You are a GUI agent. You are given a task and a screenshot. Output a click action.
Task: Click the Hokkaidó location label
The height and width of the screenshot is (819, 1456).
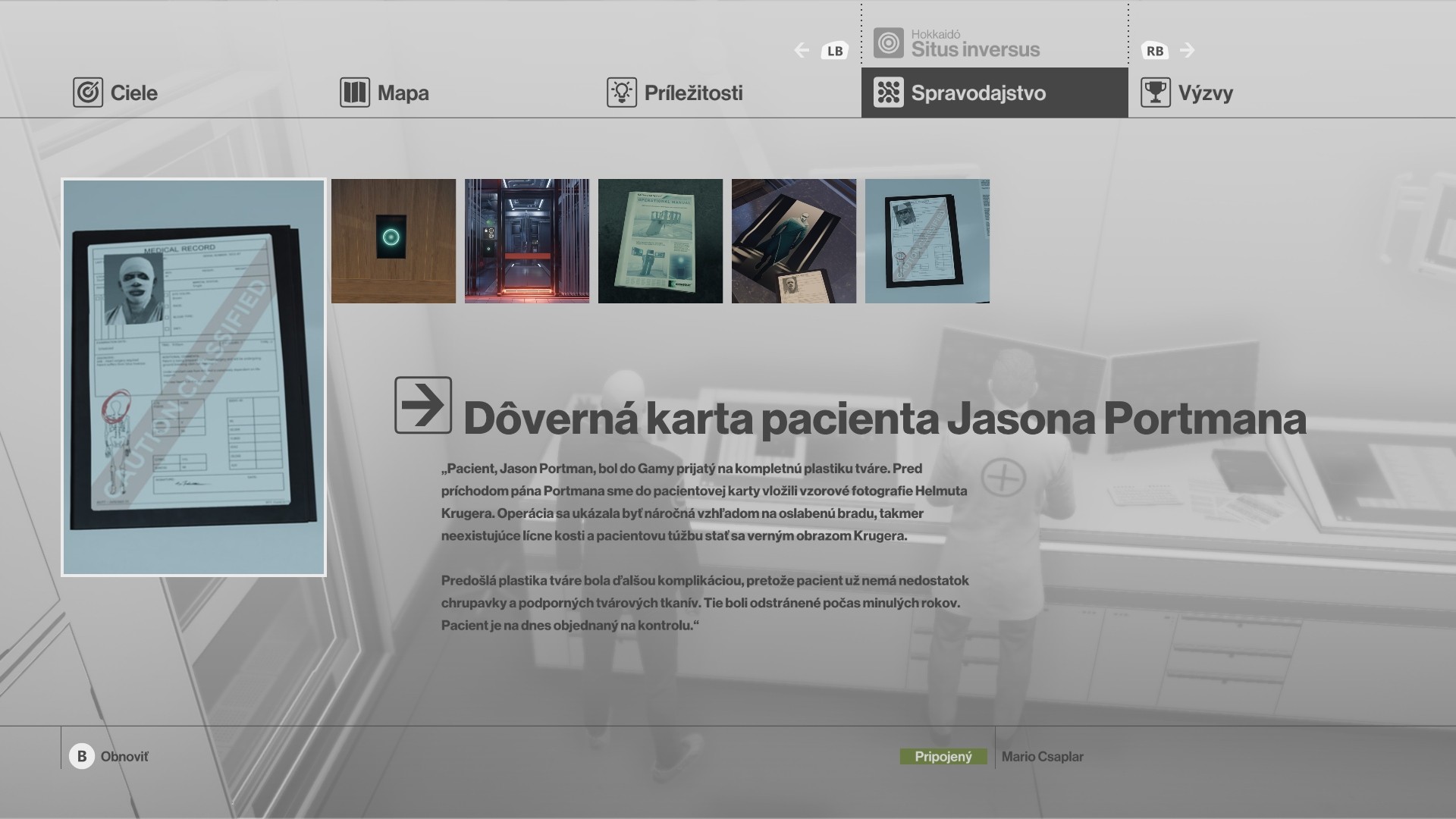pyautogui.click(x=936, y=34)
